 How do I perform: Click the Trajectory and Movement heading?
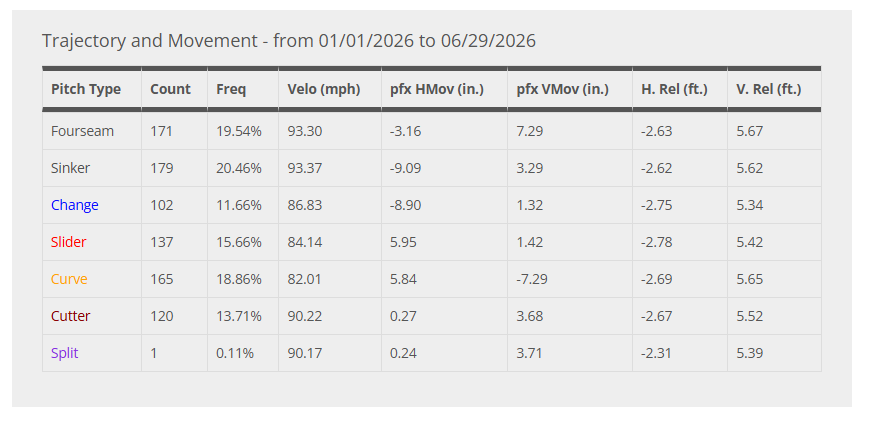289,41
